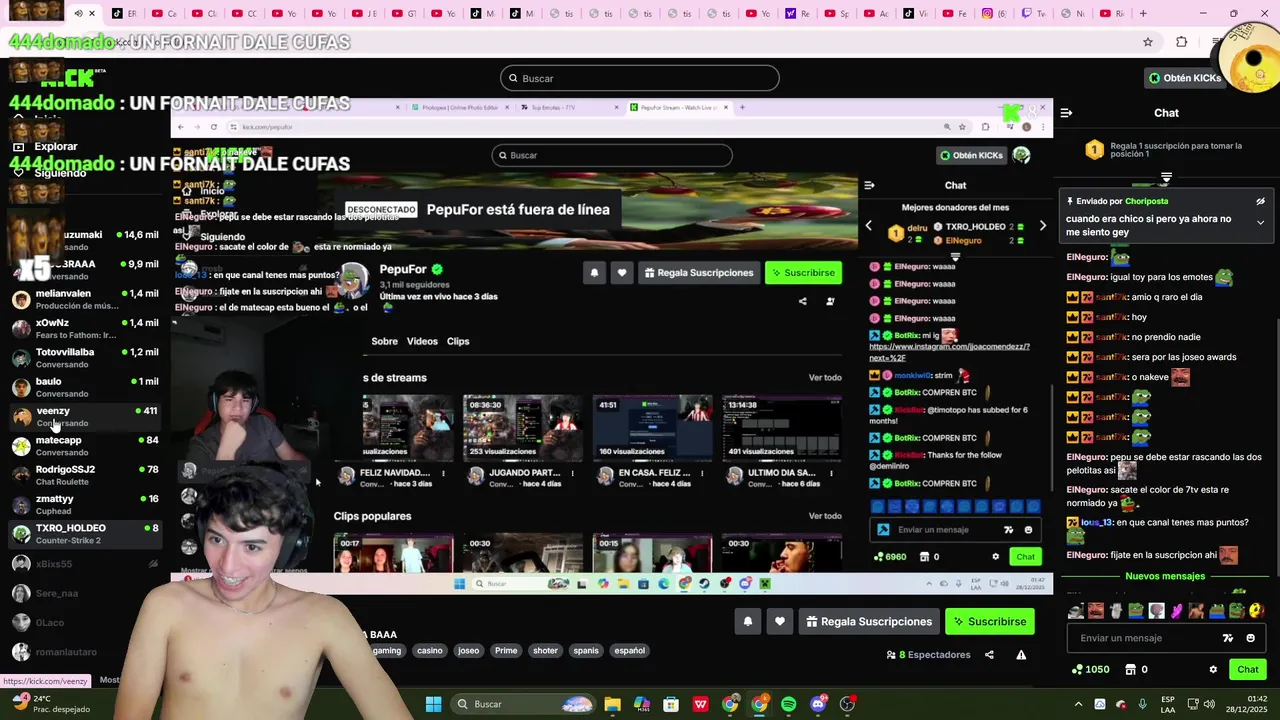The width and height of the screenshot is (1280, 720).
Task: Click Ver todo next to Clips populares
Action: [825, 516]
